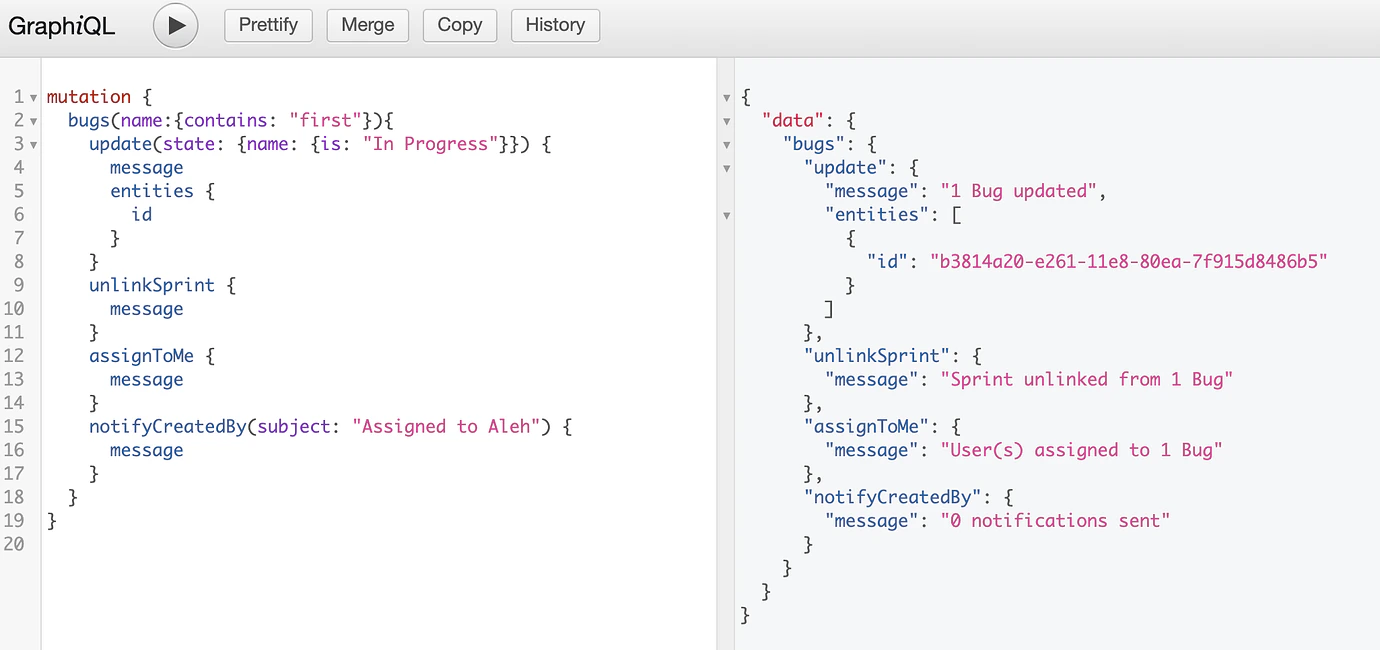Click the "1 Bug updated" result value

(1019, 191)
